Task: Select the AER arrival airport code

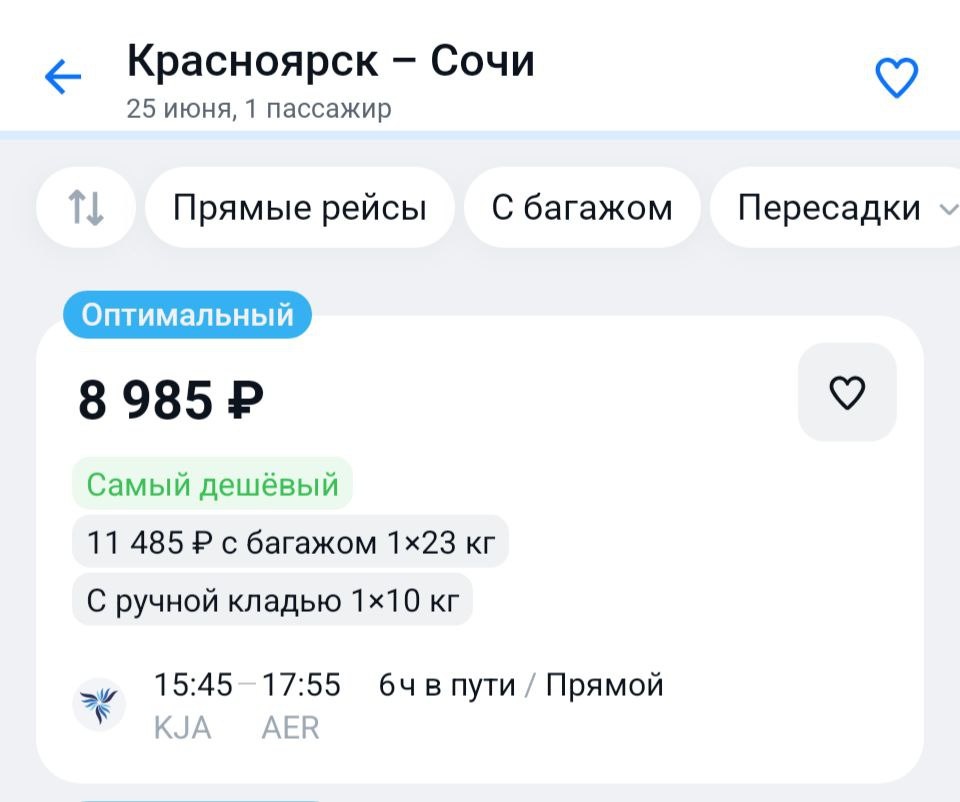Action: coord(290,728)
